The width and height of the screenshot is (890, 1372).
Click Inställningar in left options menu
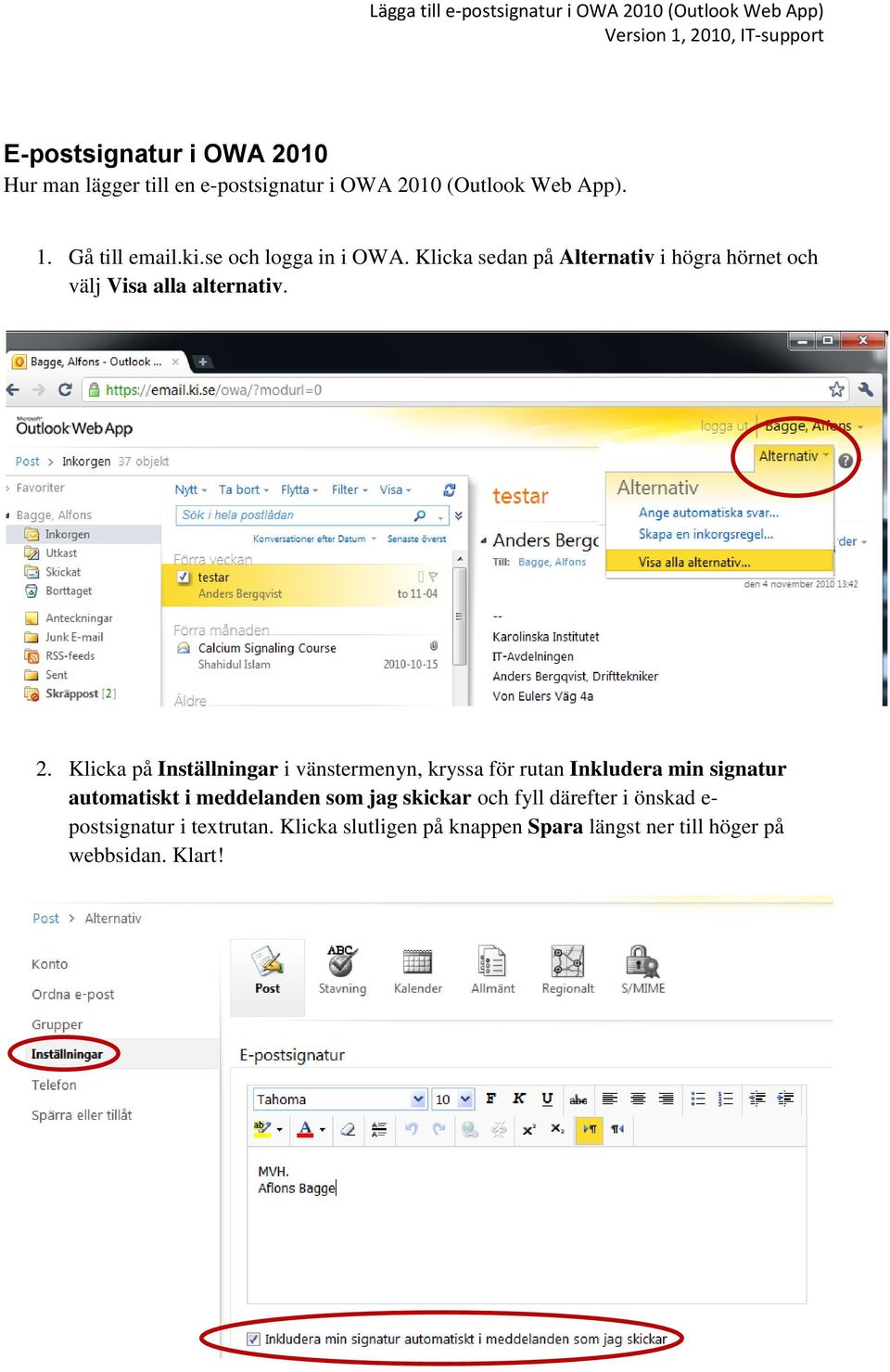(67, 1054)
